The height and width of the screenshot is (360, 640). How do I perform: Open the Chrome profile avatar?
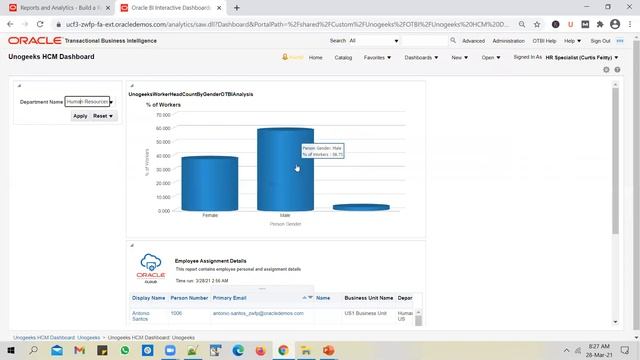615,24
